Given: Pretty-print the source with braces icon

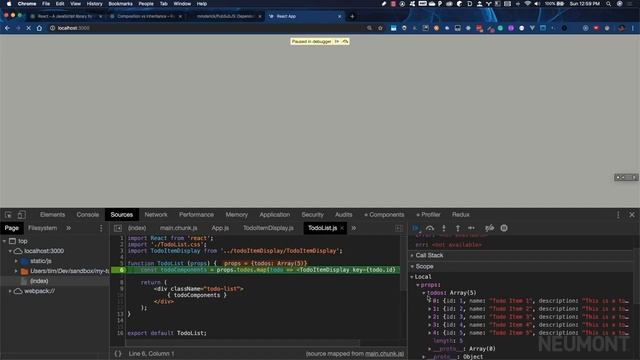Looking at the screenshot, I should pos(118,353).
